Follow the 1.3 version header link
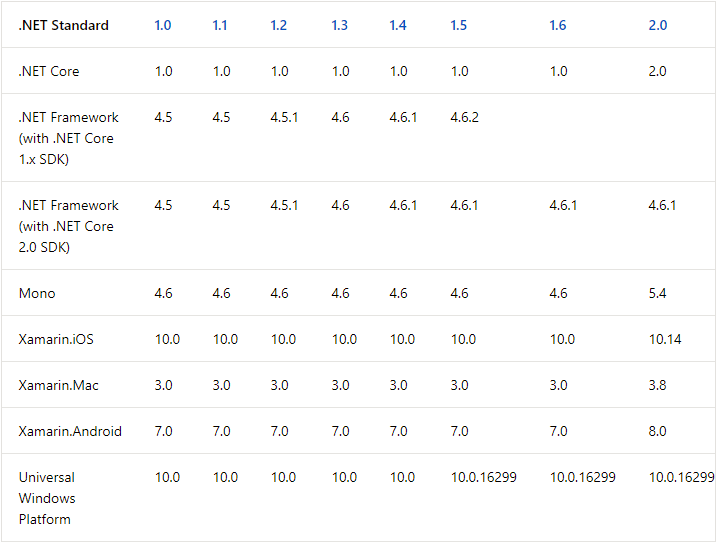This screenshot has width=716, height=542. click(x=339, y=25)
